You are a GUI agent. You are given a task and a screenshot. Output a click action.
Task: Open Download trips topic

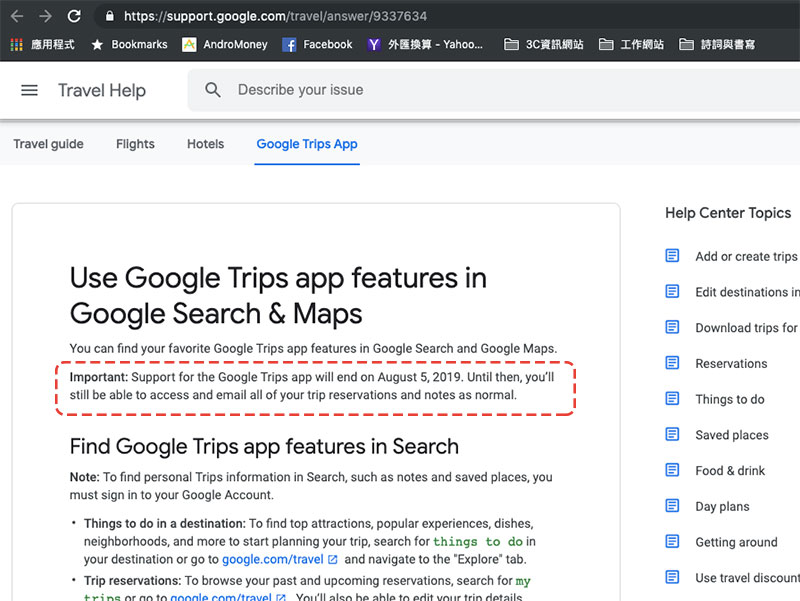click(746, 328)
